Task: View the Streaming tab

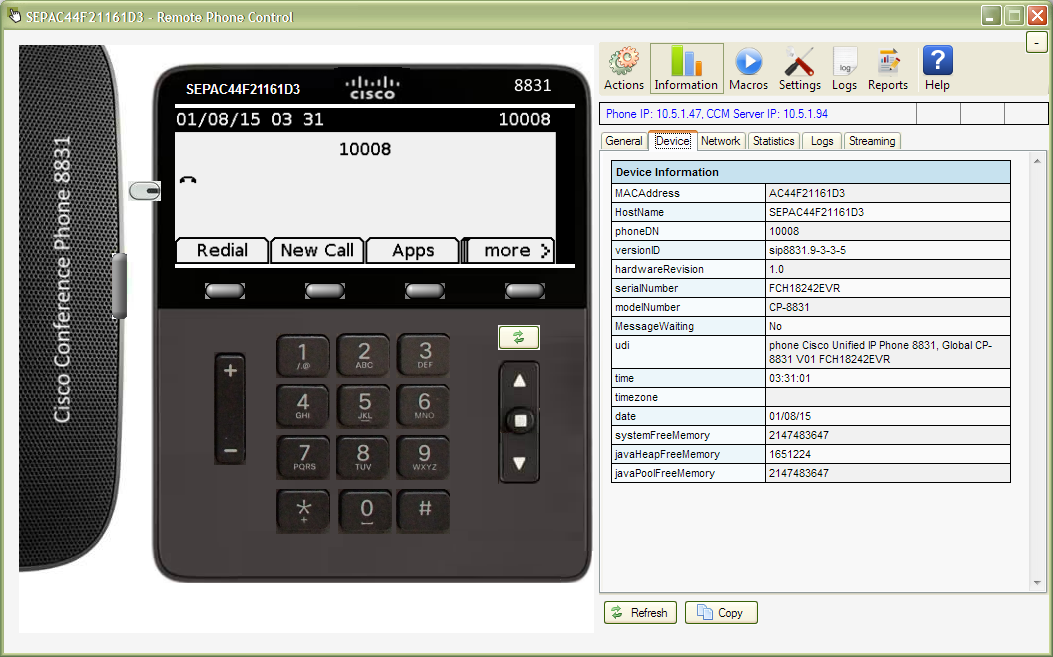Action: point(871,141)
